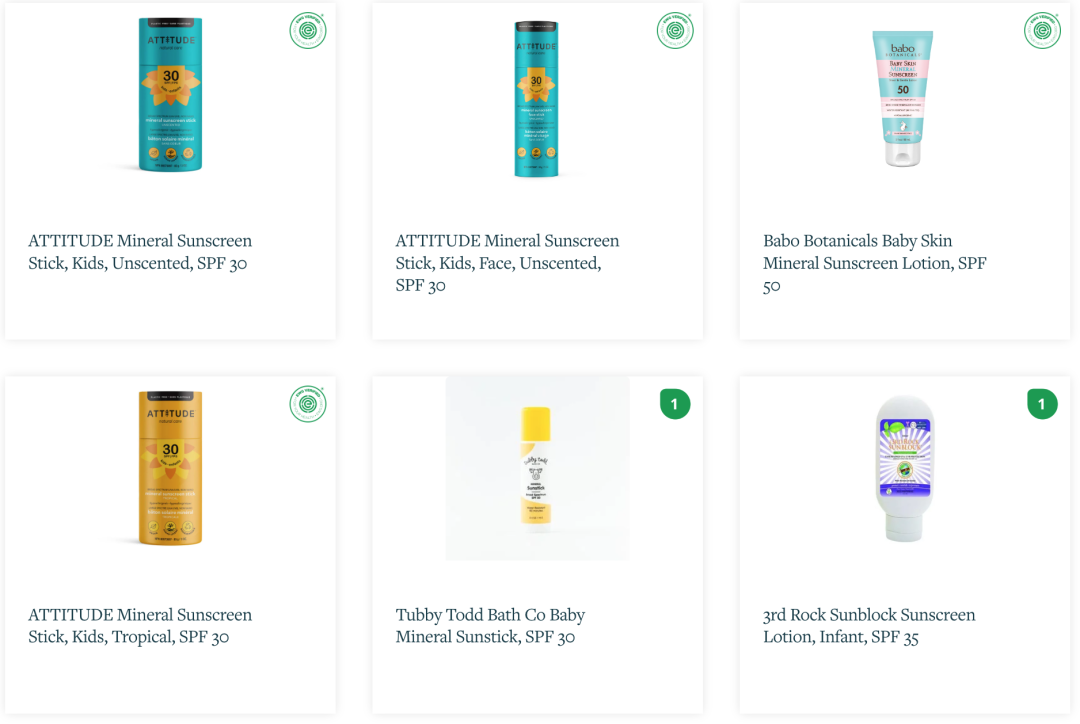The image size is (1080, 724).
Task: Open the 3rd Rock Sunblock bottle image
Action: pyautogui.click(x=903, y=468)
